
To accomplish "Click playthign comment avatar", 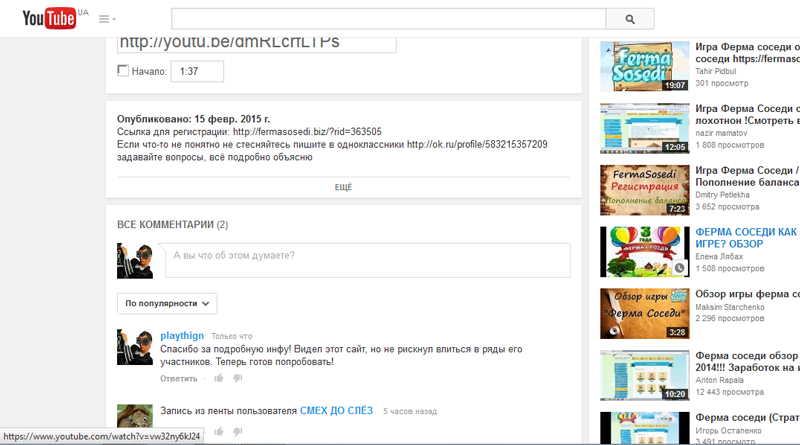I will (135, 347).
